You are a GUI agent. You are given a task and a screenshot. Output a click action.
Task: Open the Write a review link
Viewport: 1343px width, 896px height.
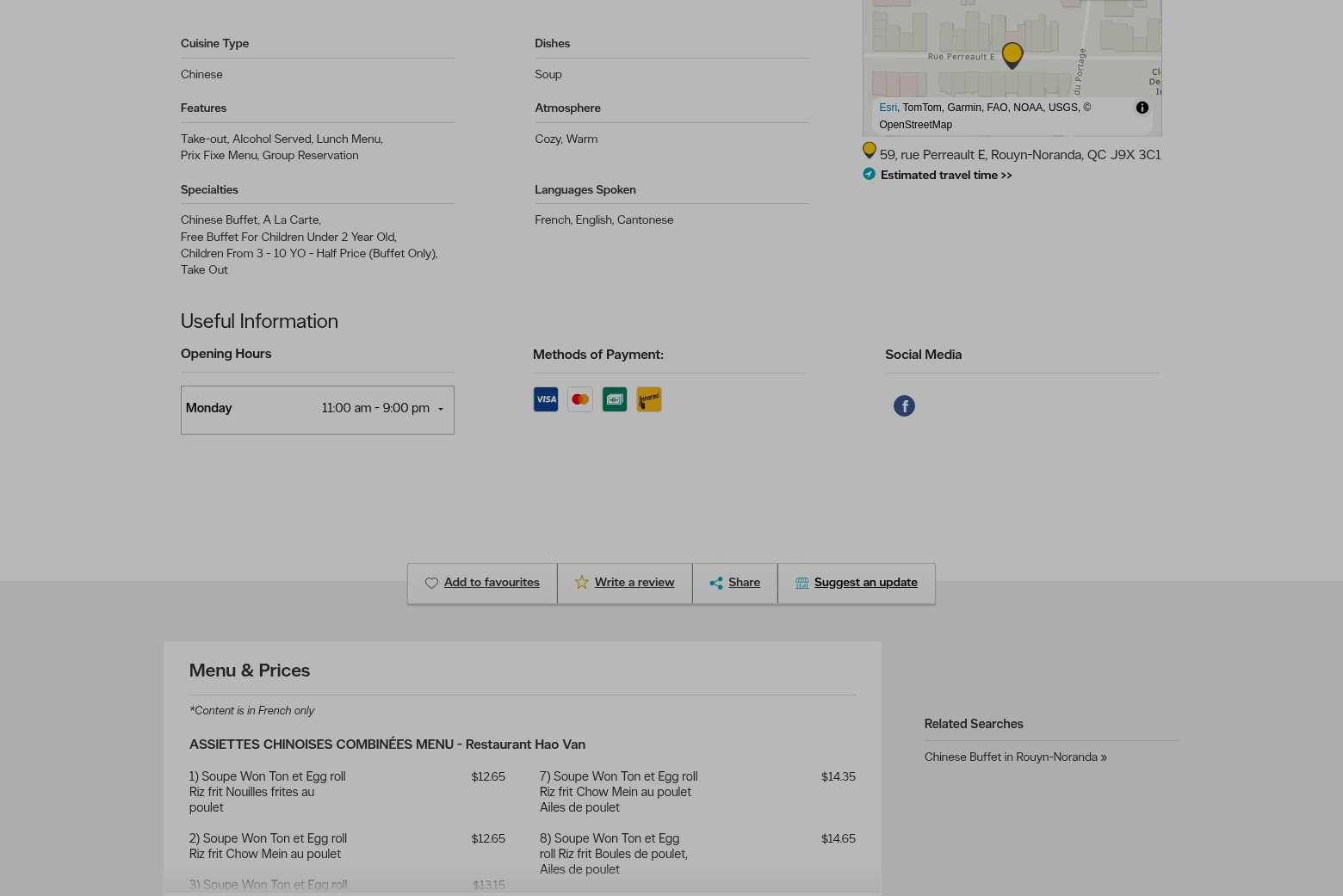634,583
